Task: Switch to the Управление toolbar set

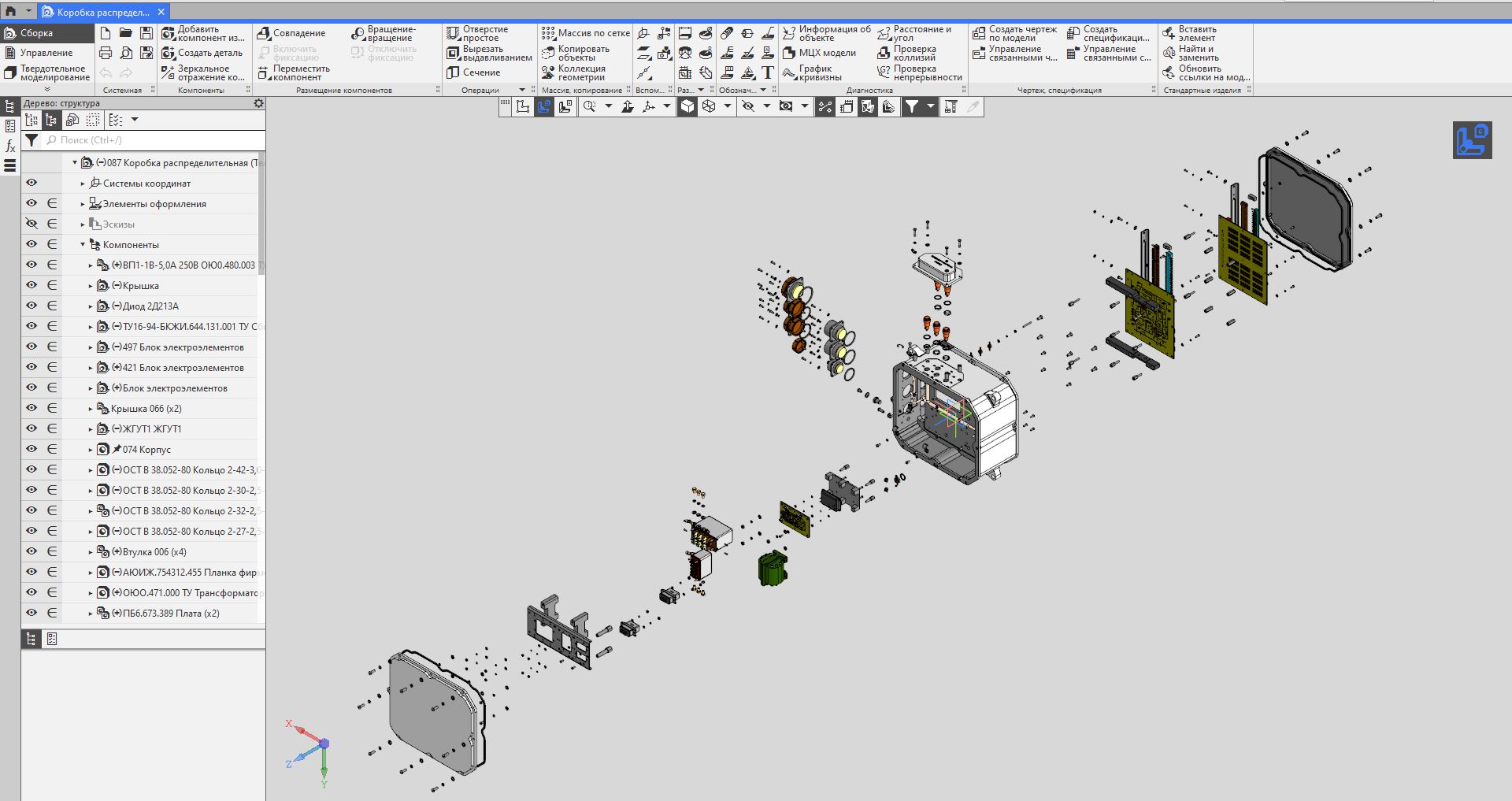Action: (x=46, y=53)
